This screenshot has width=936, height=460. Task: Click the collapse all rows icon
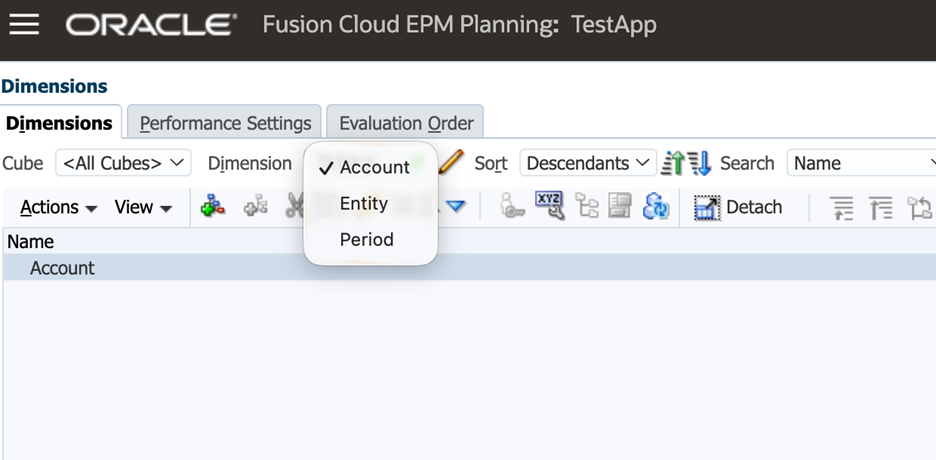point(881,208)
